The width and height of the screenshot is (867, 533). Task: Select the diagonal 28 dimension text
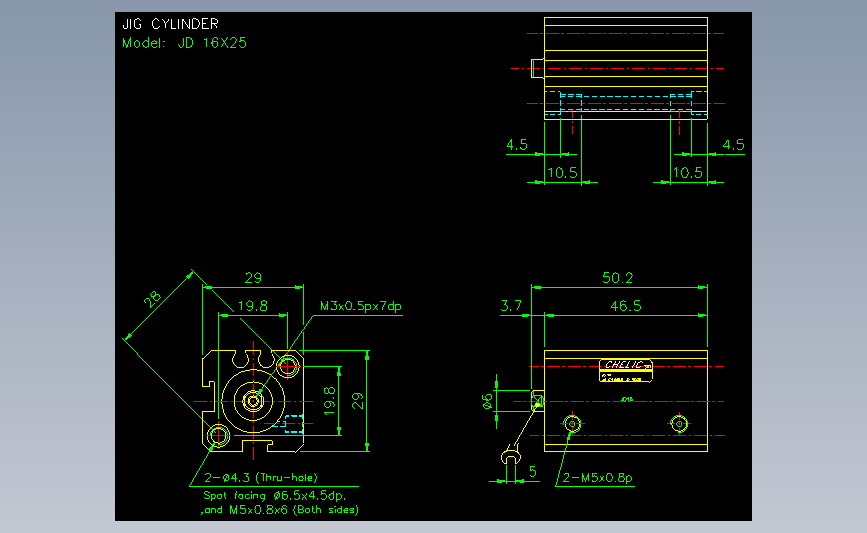click(153, 299)
